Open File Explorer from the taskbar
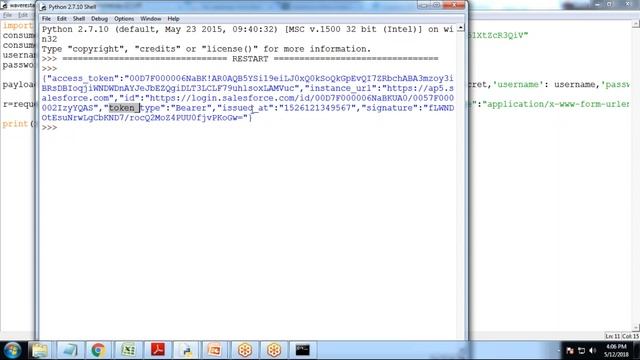 (40, 350)
